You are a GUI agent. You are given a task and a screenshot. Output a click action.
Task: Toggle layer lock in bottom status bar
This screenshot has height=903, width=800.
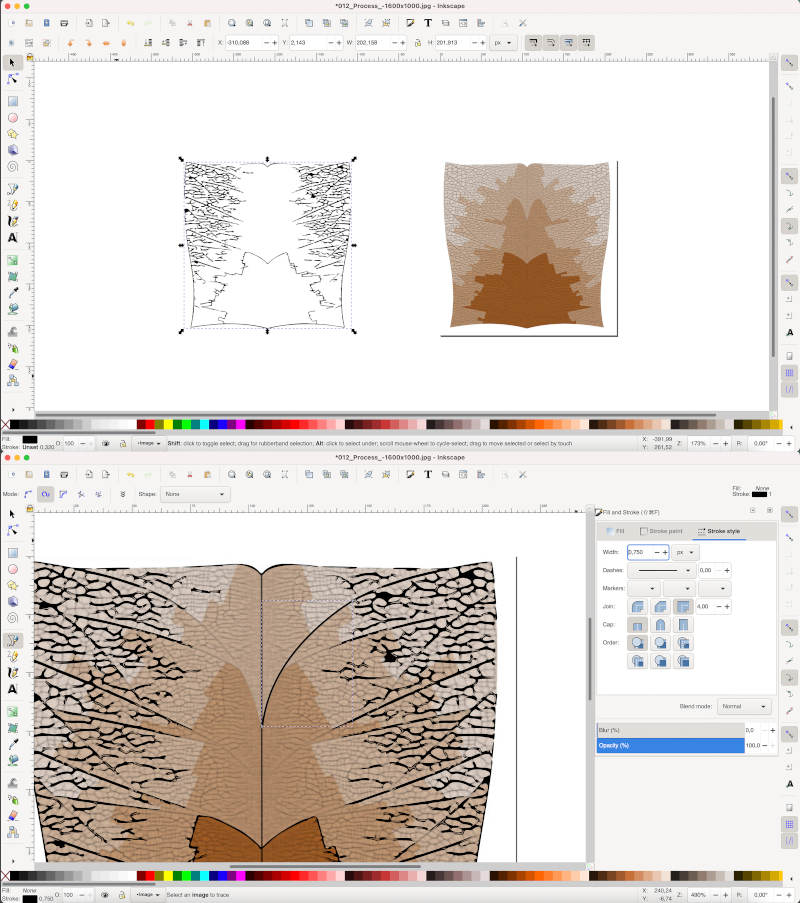[x=122, y=895]
